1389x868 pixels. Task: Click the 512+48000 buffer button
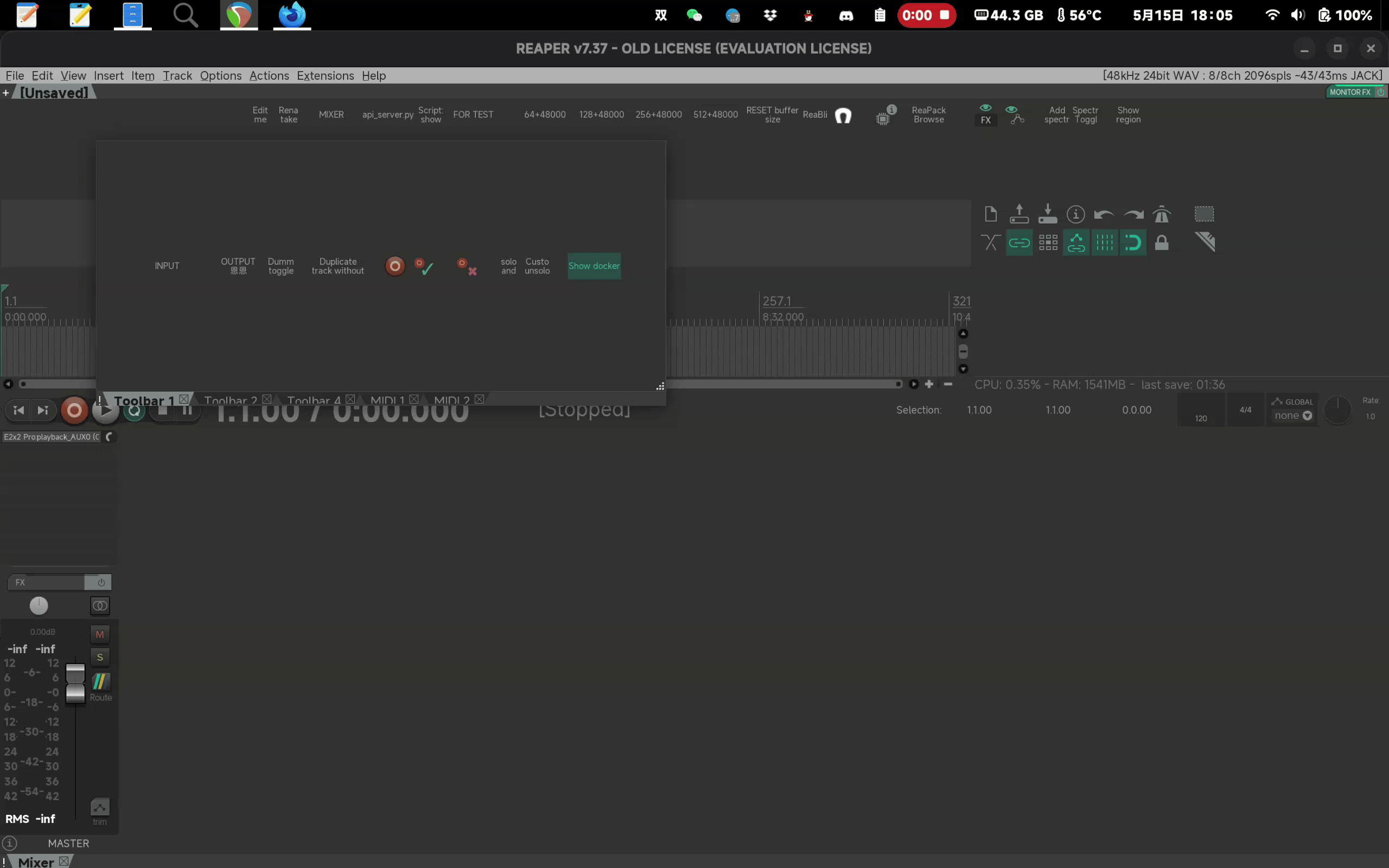pos(715,115)
